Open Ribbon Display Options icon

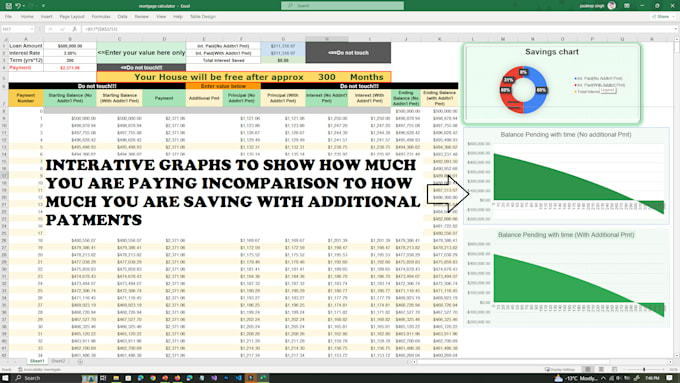627,6
